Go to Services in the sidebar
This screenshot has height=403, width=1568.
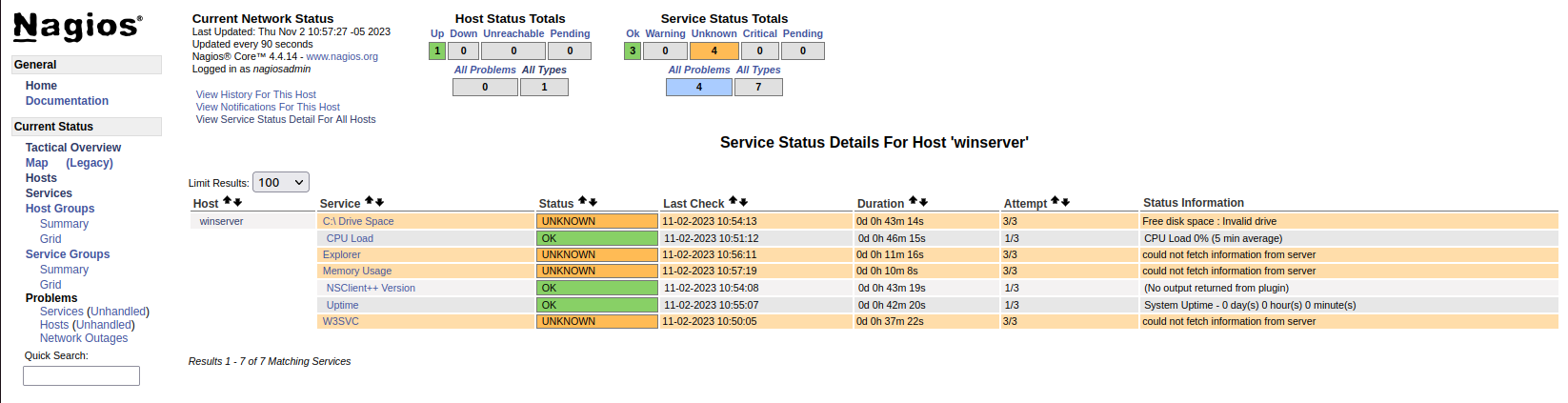click(x=49, y=193)
